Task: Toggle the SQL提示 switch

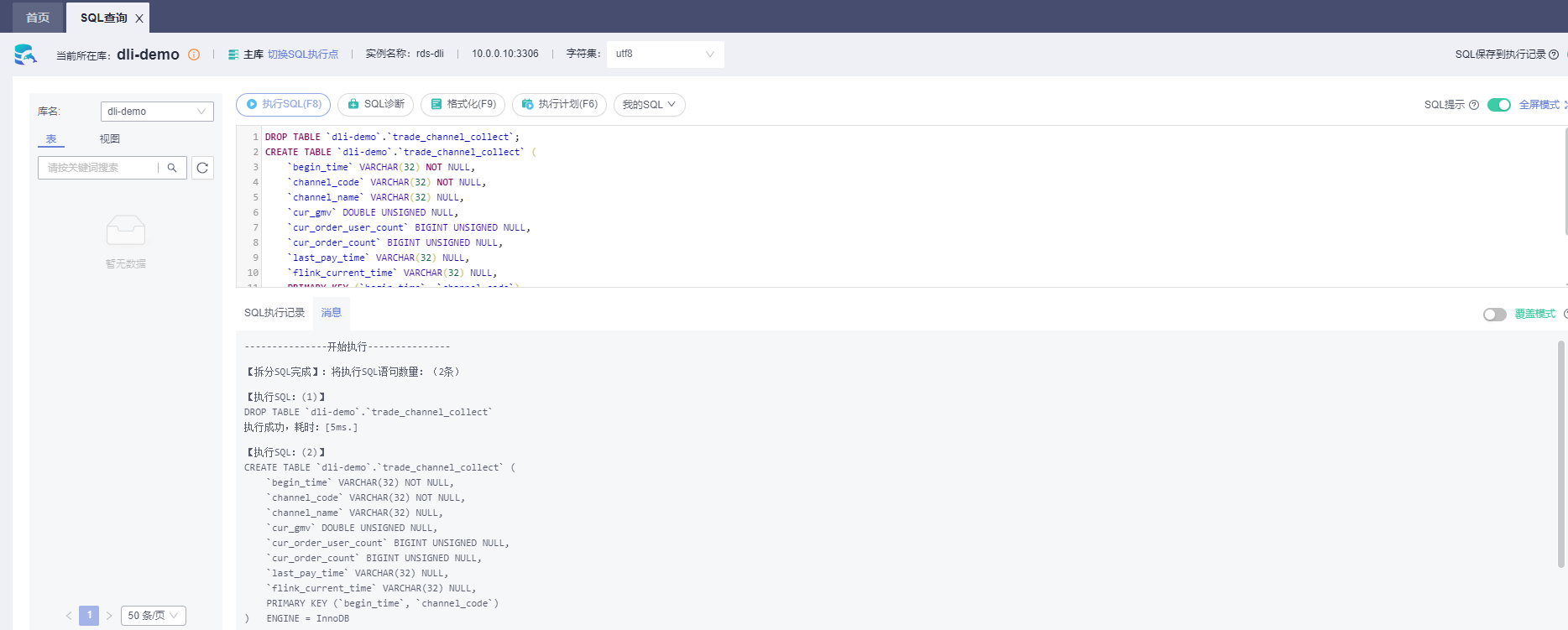Action: (x=1499, y=105)
